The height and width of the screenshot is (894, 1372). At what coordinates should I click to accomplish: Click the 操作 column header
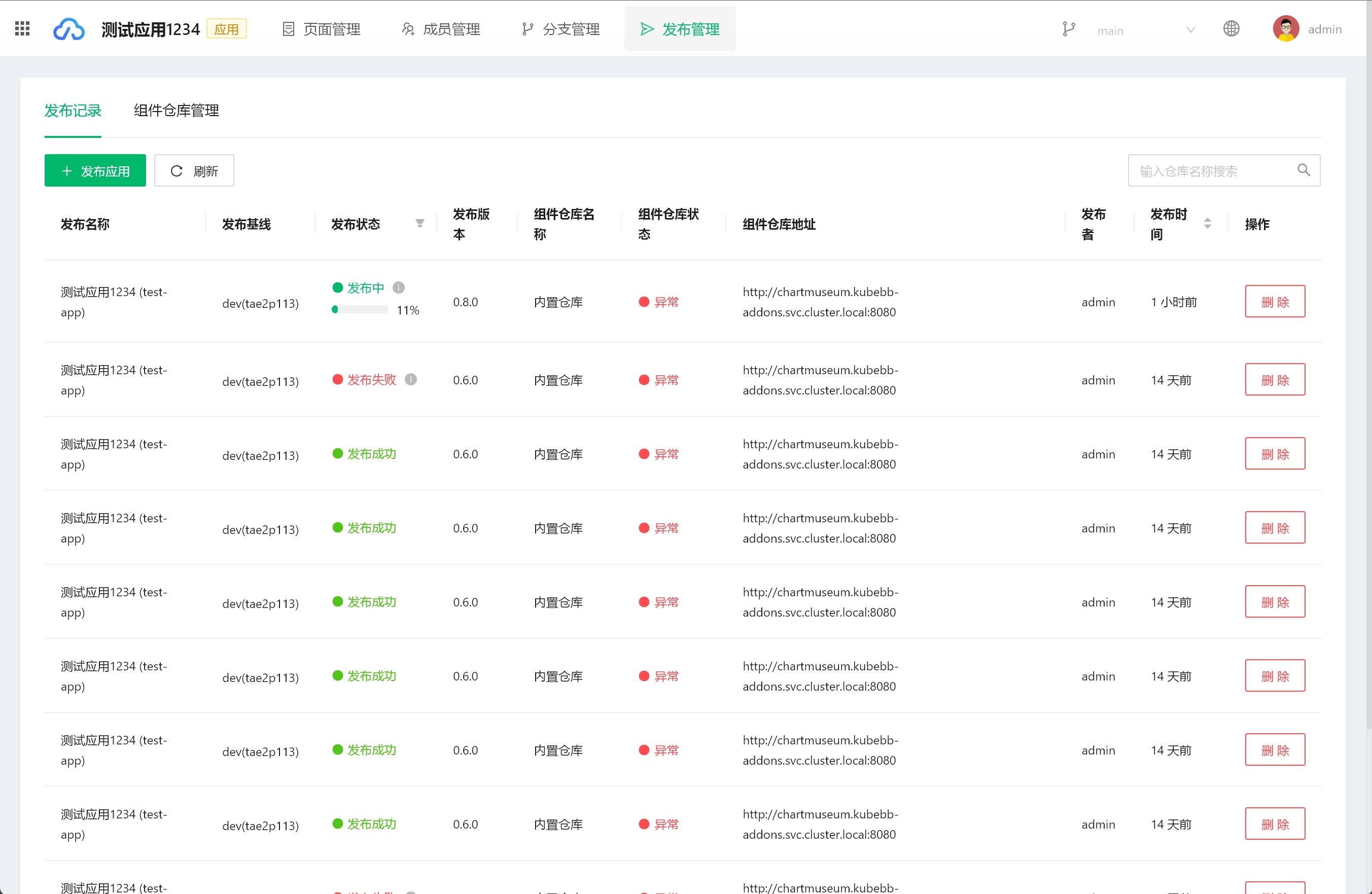click(x=1257, y=224)
